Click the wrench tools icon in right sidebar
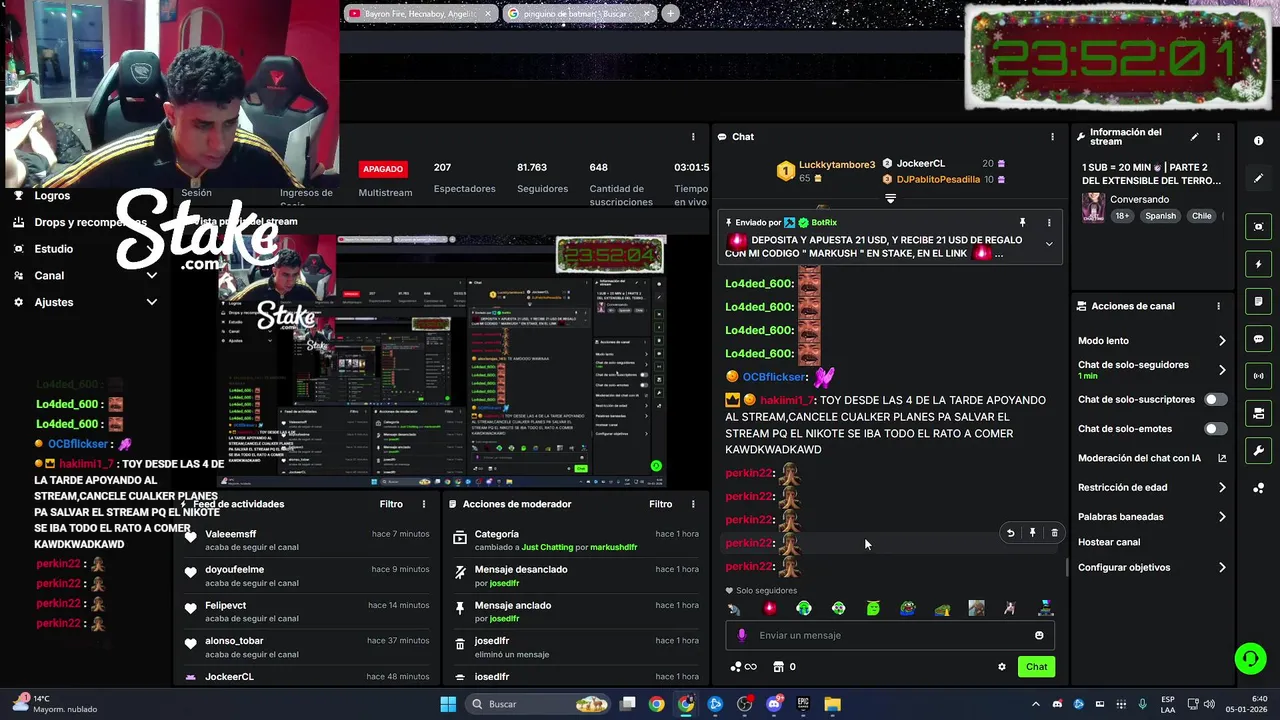 [1258, 451]
